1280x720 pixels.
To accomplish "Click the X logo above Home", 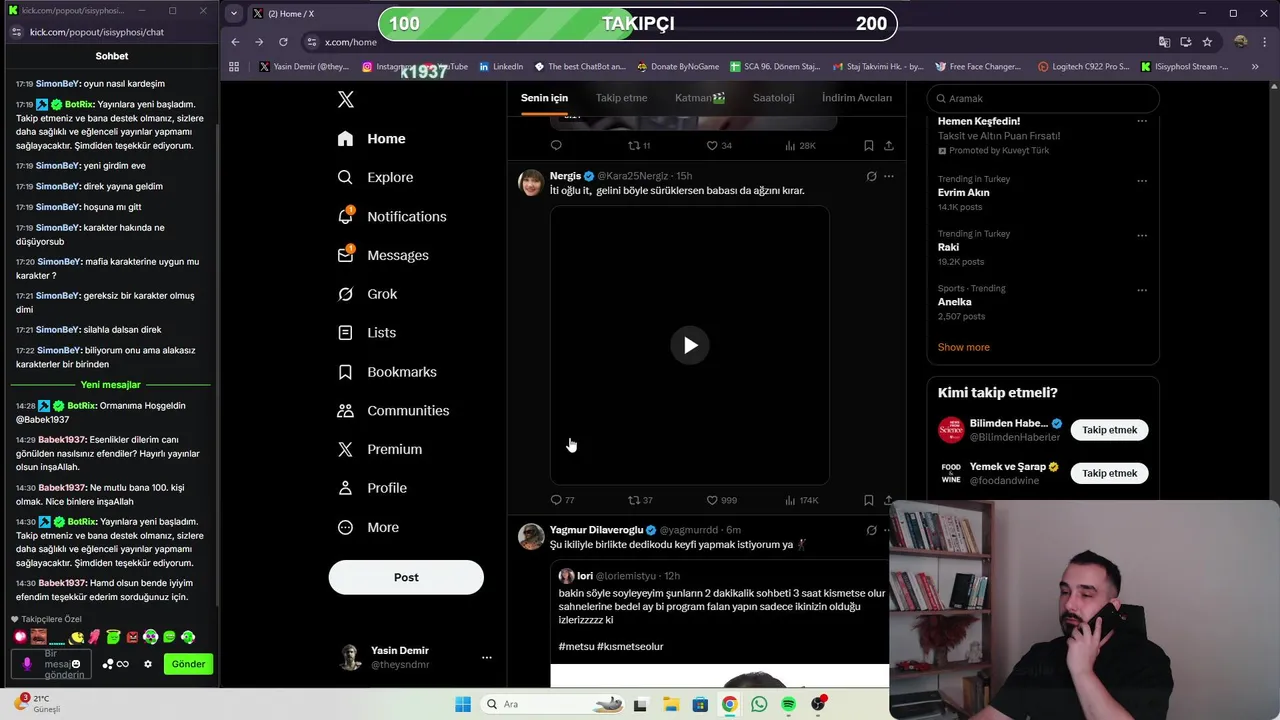I will pyautogui.click(x=346, y=99).
